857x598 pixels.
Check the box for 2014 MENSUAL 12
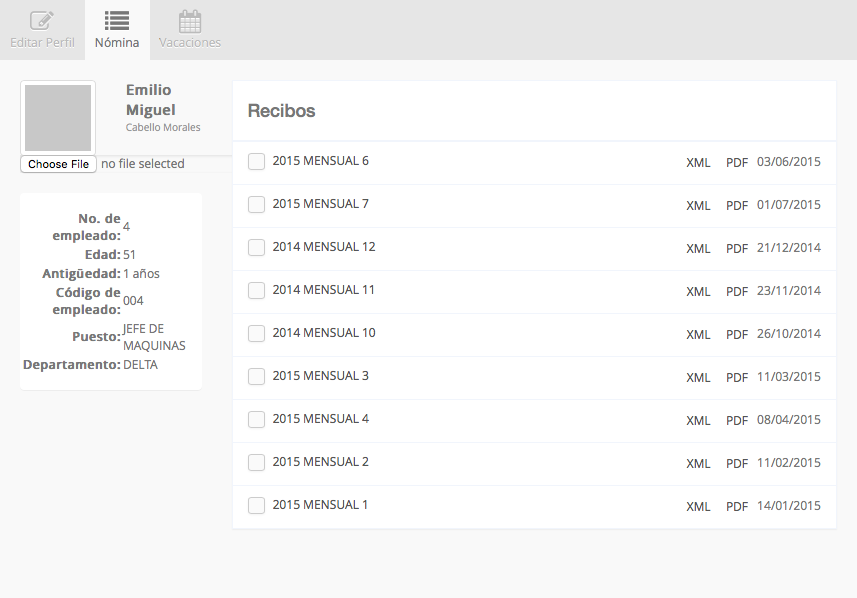(256, 248)
